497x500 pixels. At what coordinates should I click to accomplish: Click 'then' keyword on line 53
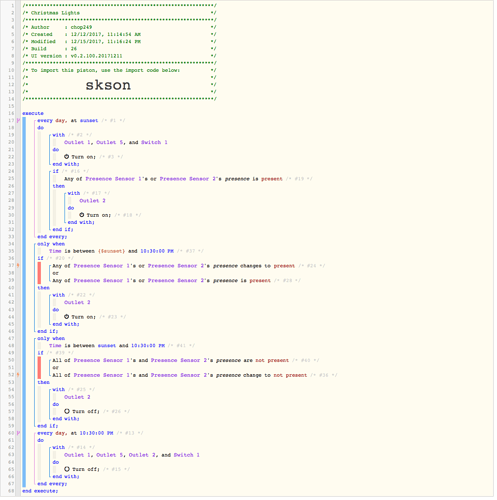tap(43, 382)
